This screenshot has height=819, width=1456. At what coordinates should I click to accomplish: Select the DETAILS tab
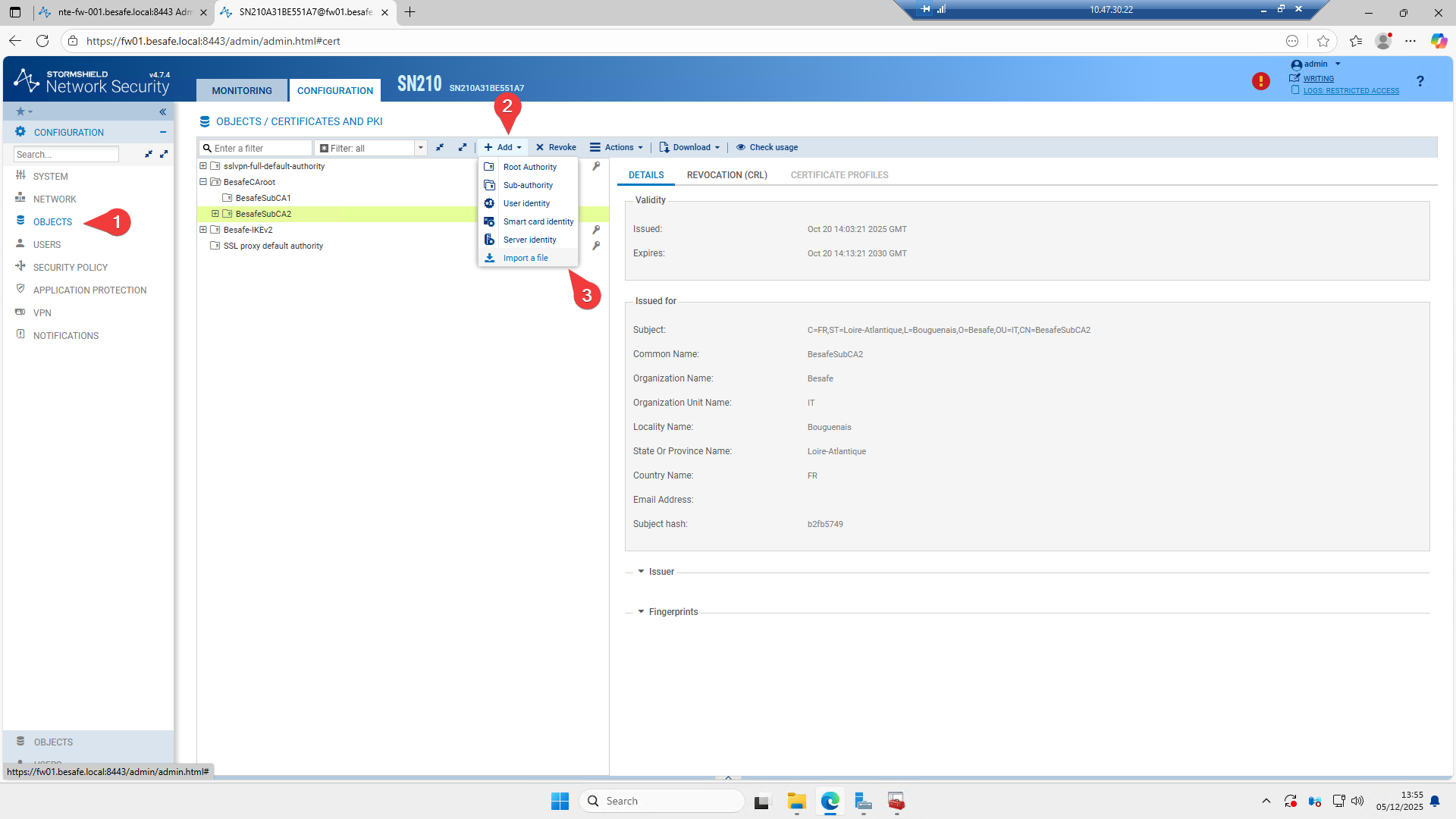(x=646, y=175)
